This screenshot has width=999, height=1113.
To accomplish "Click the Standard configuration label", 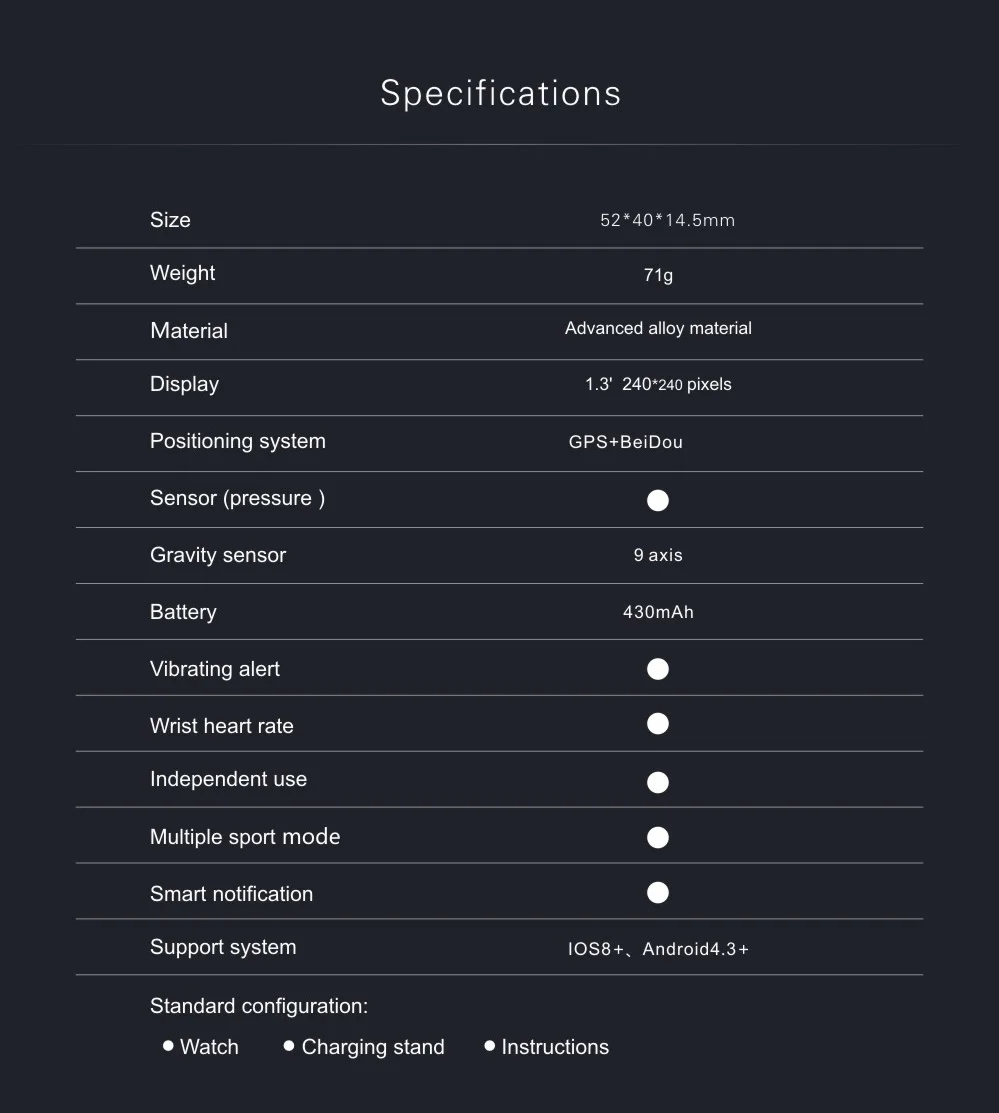I will [259, 1006].
